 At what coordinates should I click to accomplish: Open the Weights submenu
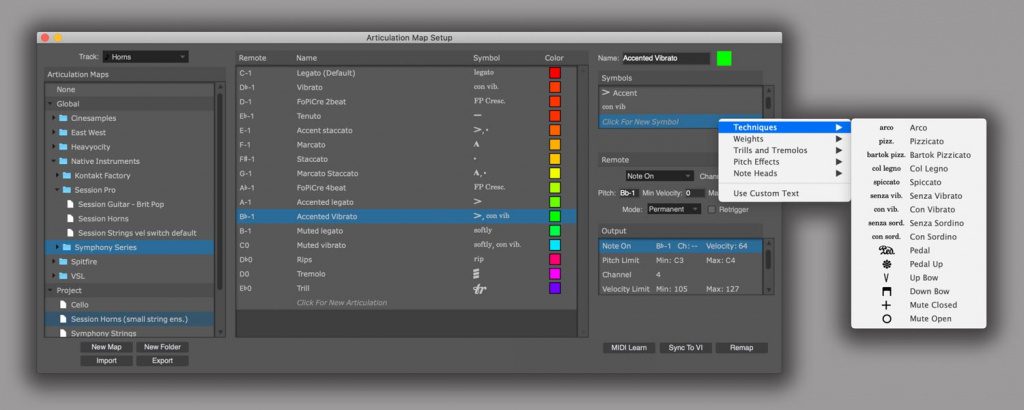point(785,139)
